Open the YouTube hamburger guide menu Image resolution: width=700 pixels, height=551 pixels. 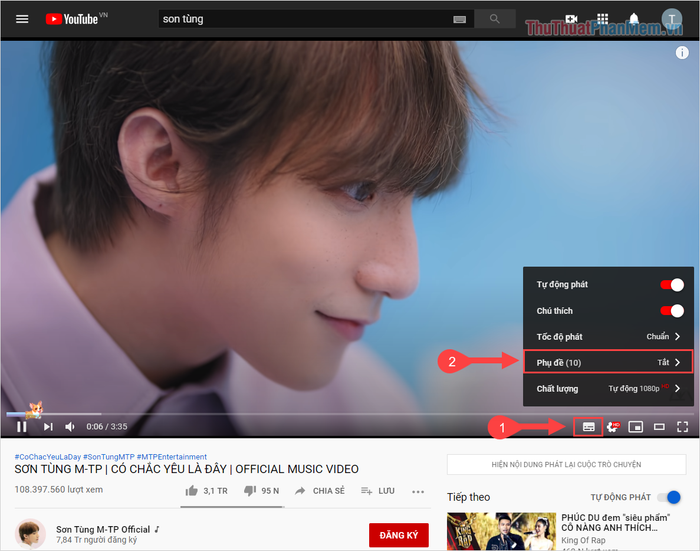tap(22, 19)
